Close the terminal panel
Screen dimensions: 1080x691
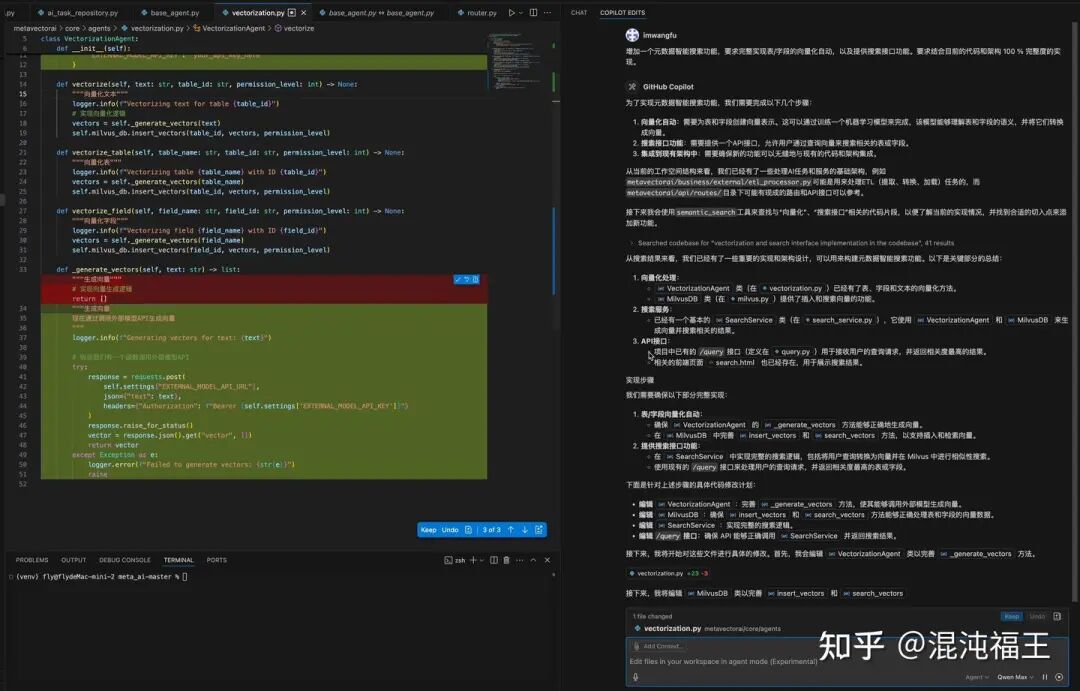548,560
